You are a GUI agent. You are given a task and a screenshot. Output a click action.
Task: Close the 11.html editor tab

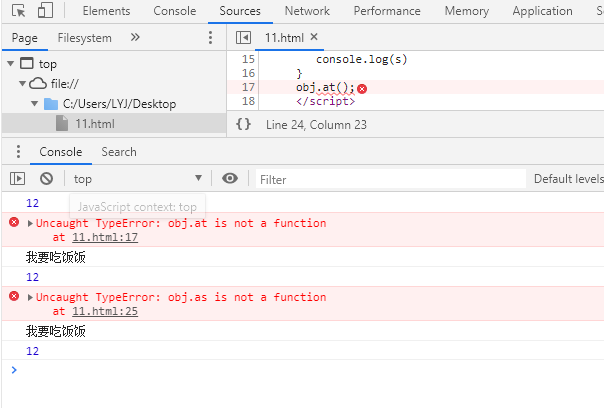point(314,37)
